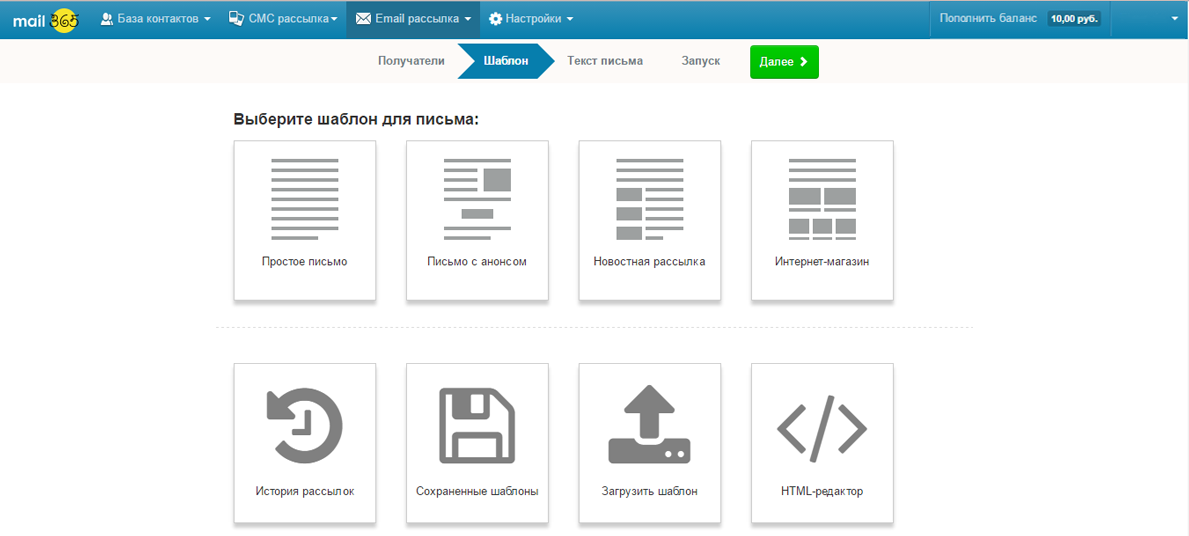1189x536 pixels.
Task: Select the Шаблон step
Action: pyautogui.click(x=506, y=61)
